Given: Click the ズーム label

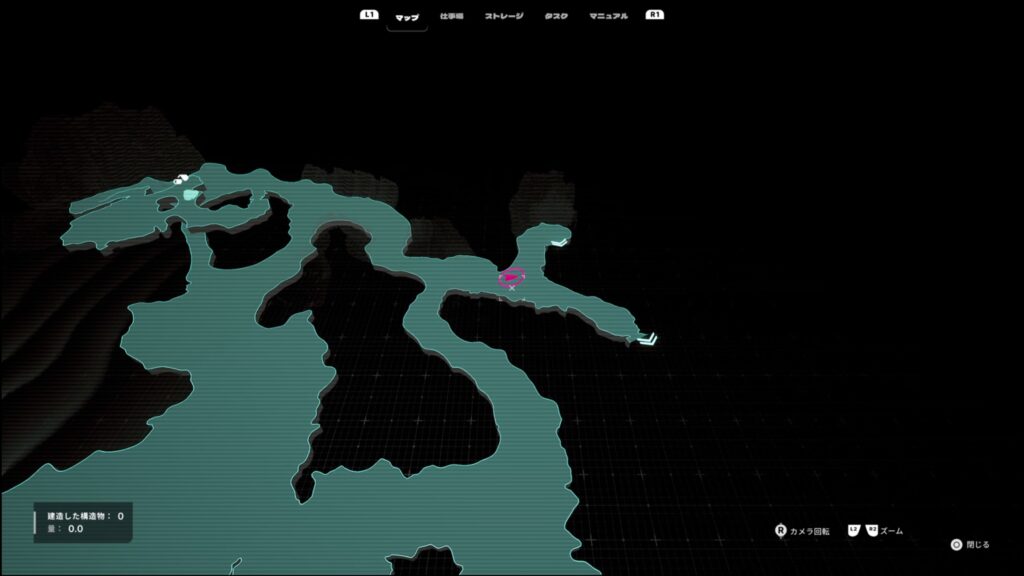Looking at the screenshot, I should (891, 531).
